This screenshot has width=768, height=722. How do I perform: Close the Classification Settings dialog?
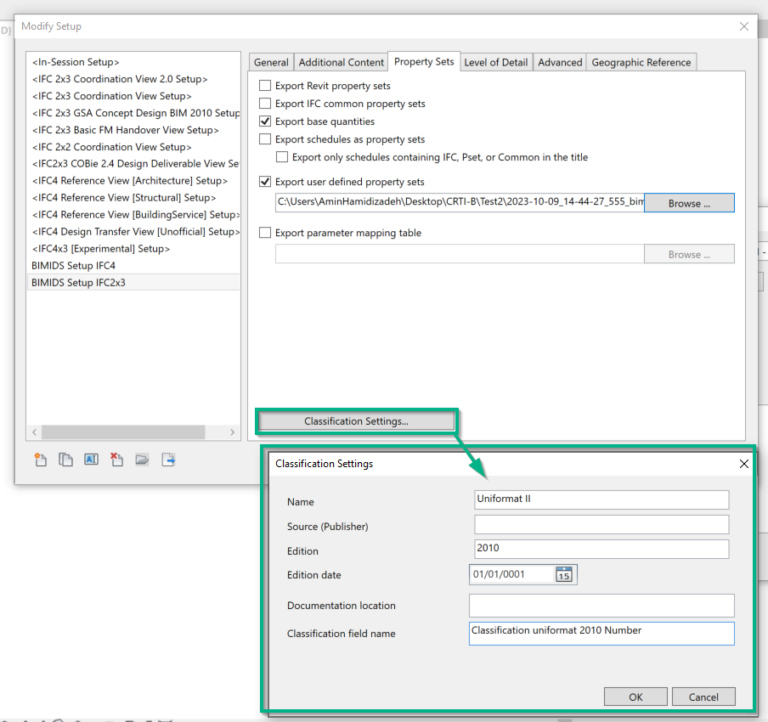click(x=743, y=464)
